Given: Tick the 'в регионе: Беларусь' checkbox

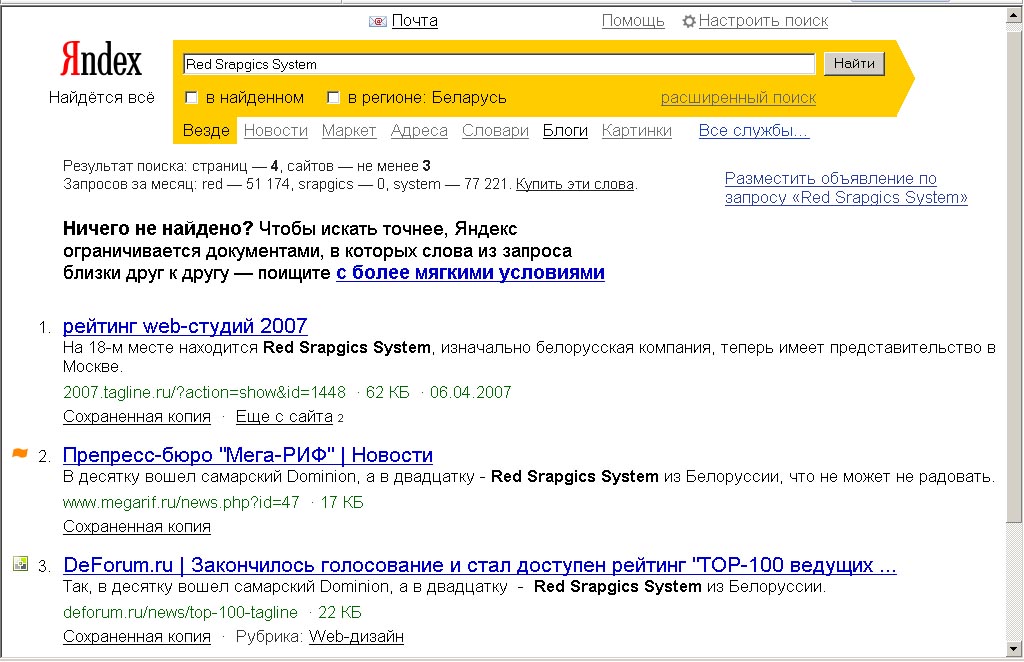Looking at the screenshot, I should click(333, 98).
